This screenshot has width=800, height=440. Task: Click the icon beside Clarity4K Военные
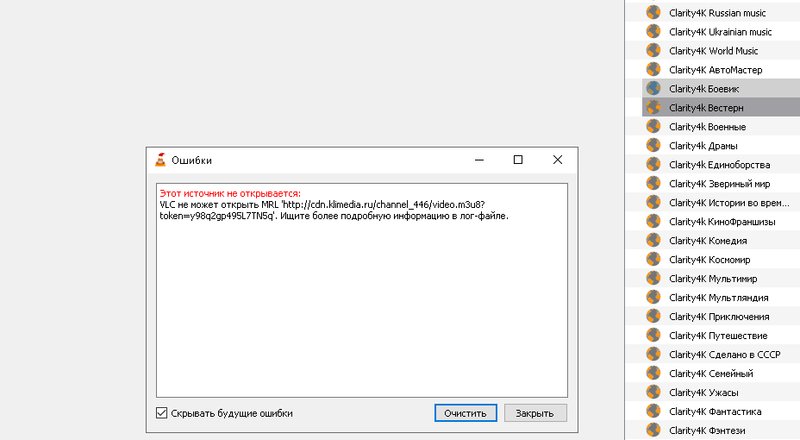coord(654,127)
